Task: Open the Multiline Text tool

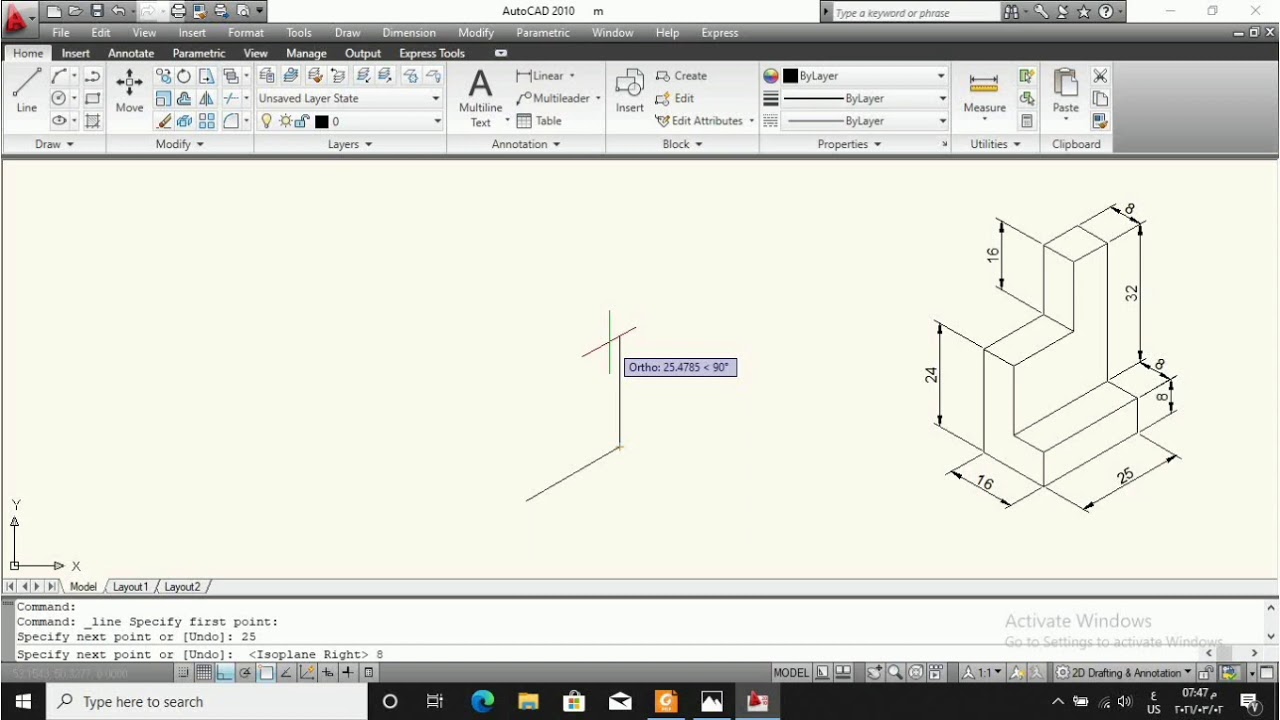Action: pos(481,98)
